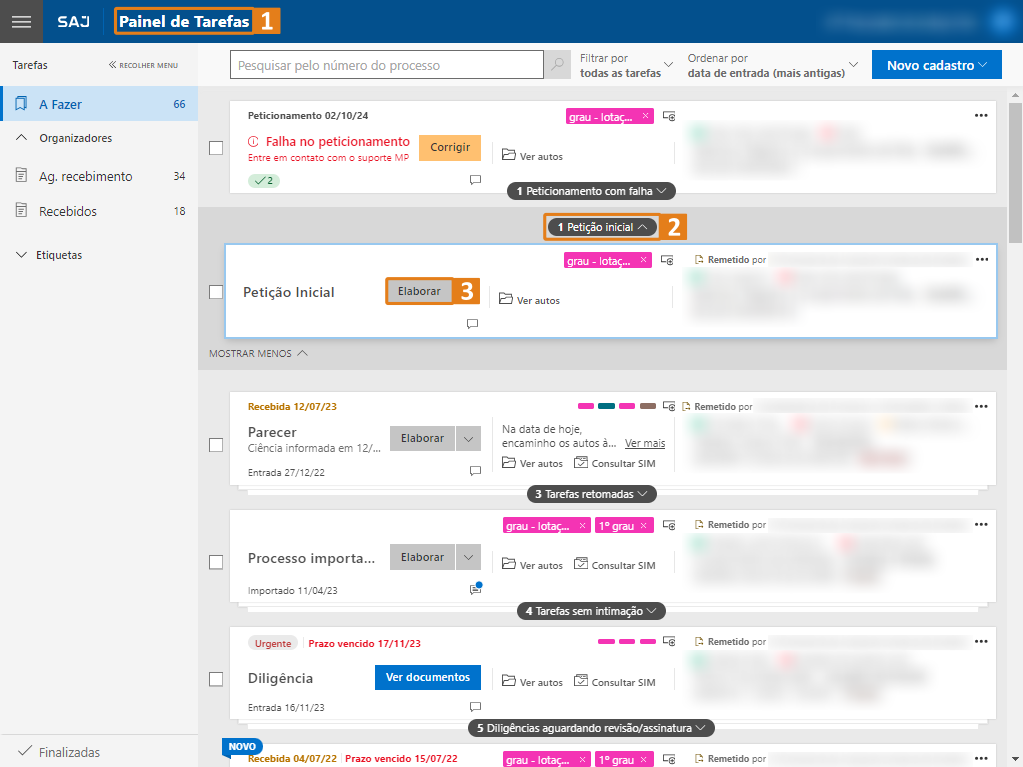The height and width of the screenshot is (767, 1023).
Task: Select the Parecer task checkbox
Action: tap(216, 445)
